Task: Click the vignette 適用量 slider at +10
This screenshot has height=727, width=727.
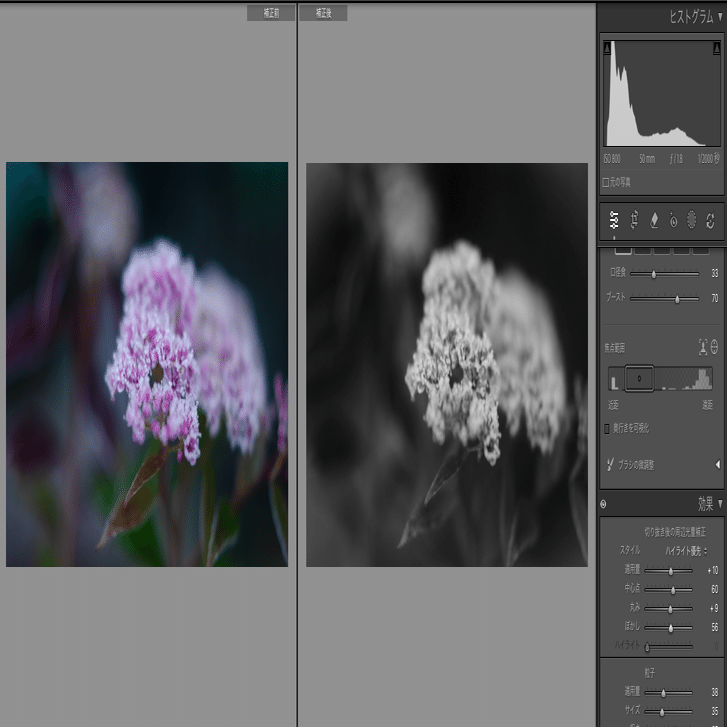Action: point(668,571)
